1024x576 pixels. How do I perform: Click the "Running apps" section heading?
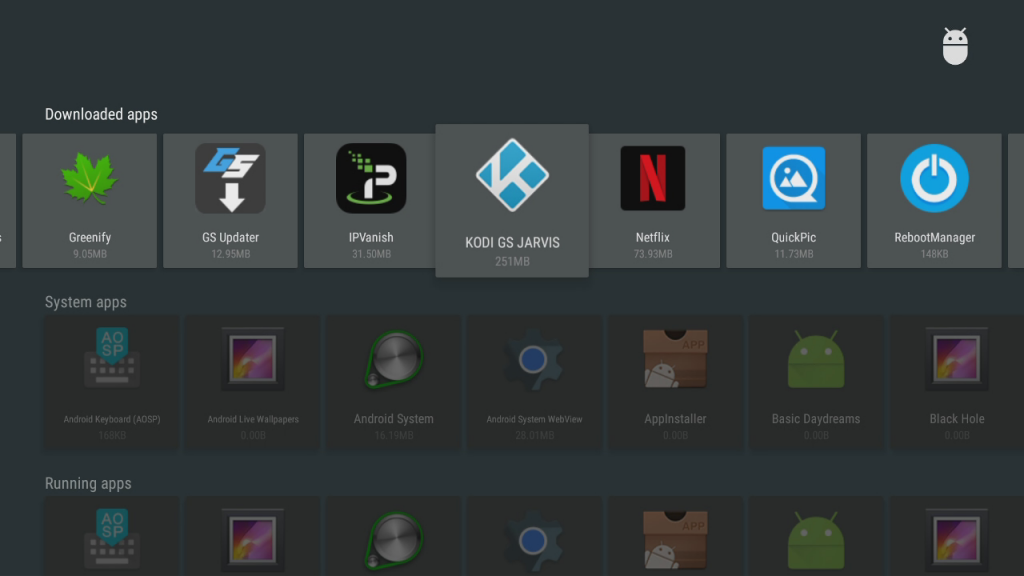click(88, 483)
